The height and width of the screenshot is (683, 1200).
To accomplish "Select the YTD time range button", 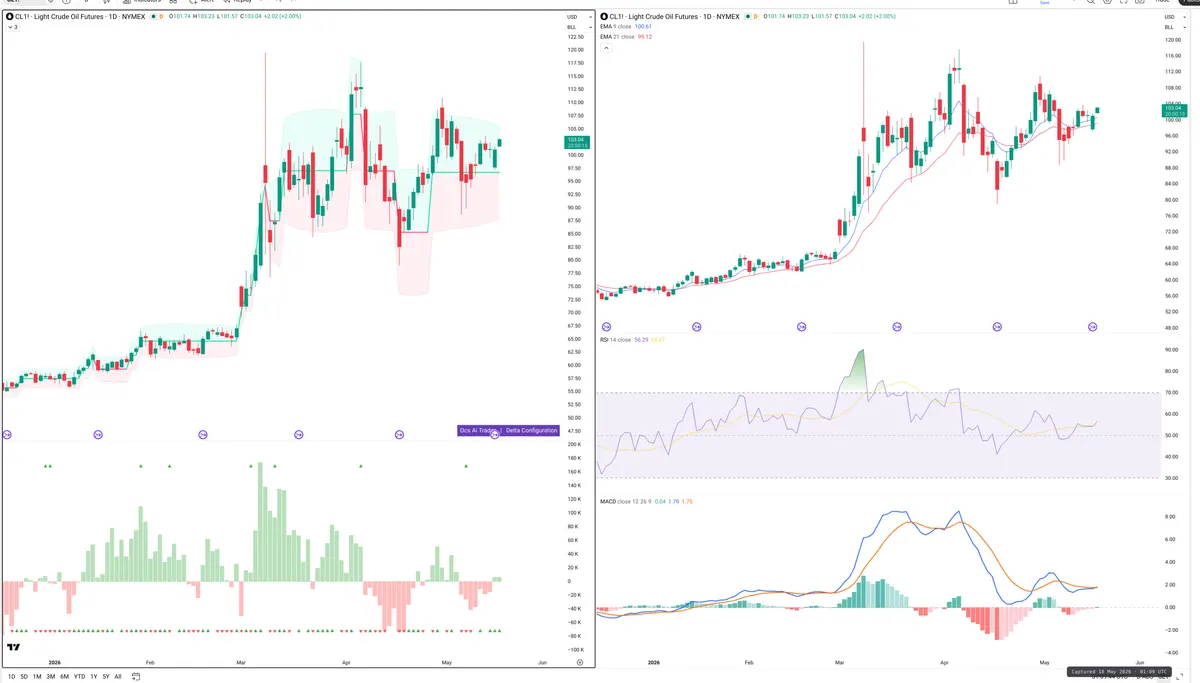I will point(79,676).
